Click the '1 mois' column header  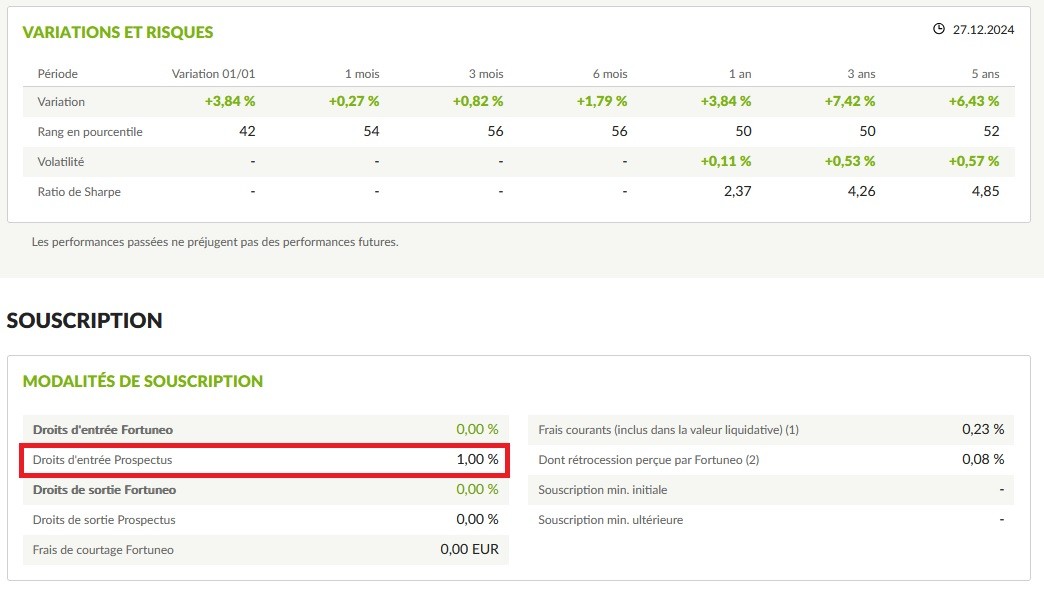tap(362, 74)
